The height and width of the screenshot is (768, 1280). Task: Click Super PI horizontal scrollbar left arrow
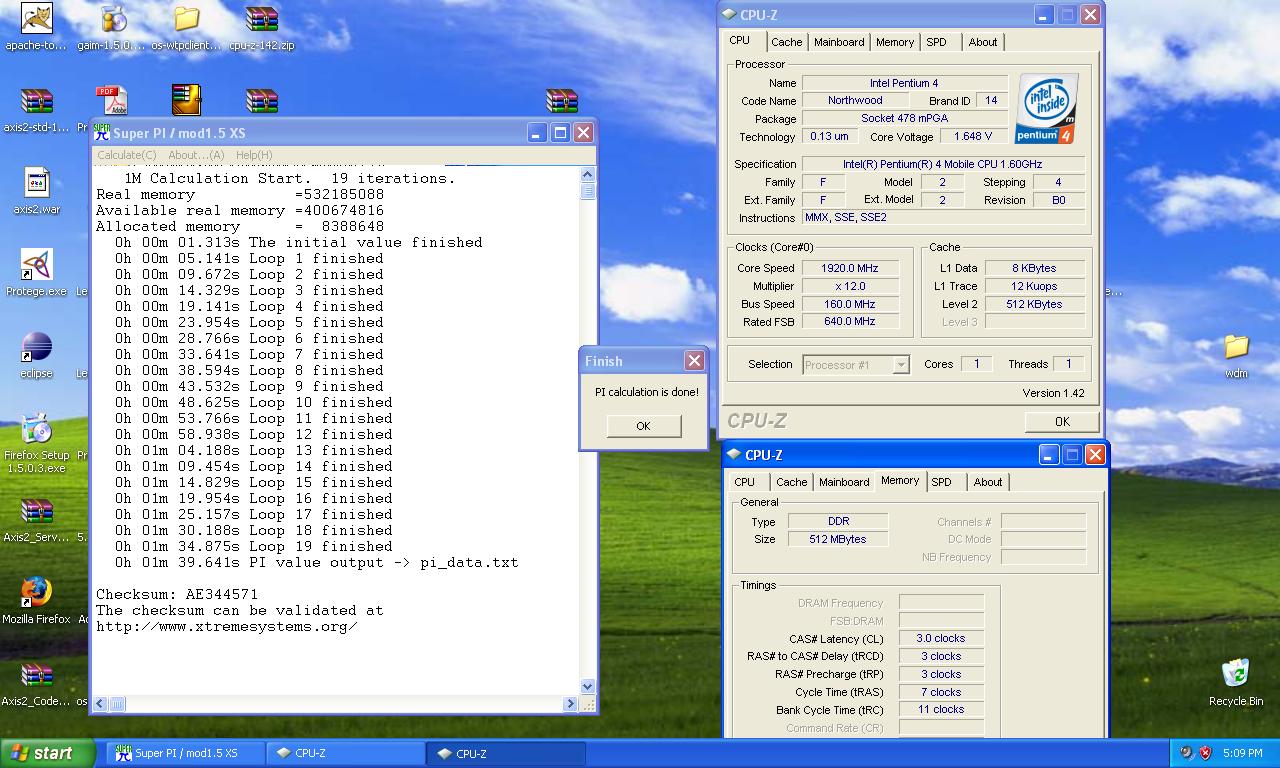(101, 704)
